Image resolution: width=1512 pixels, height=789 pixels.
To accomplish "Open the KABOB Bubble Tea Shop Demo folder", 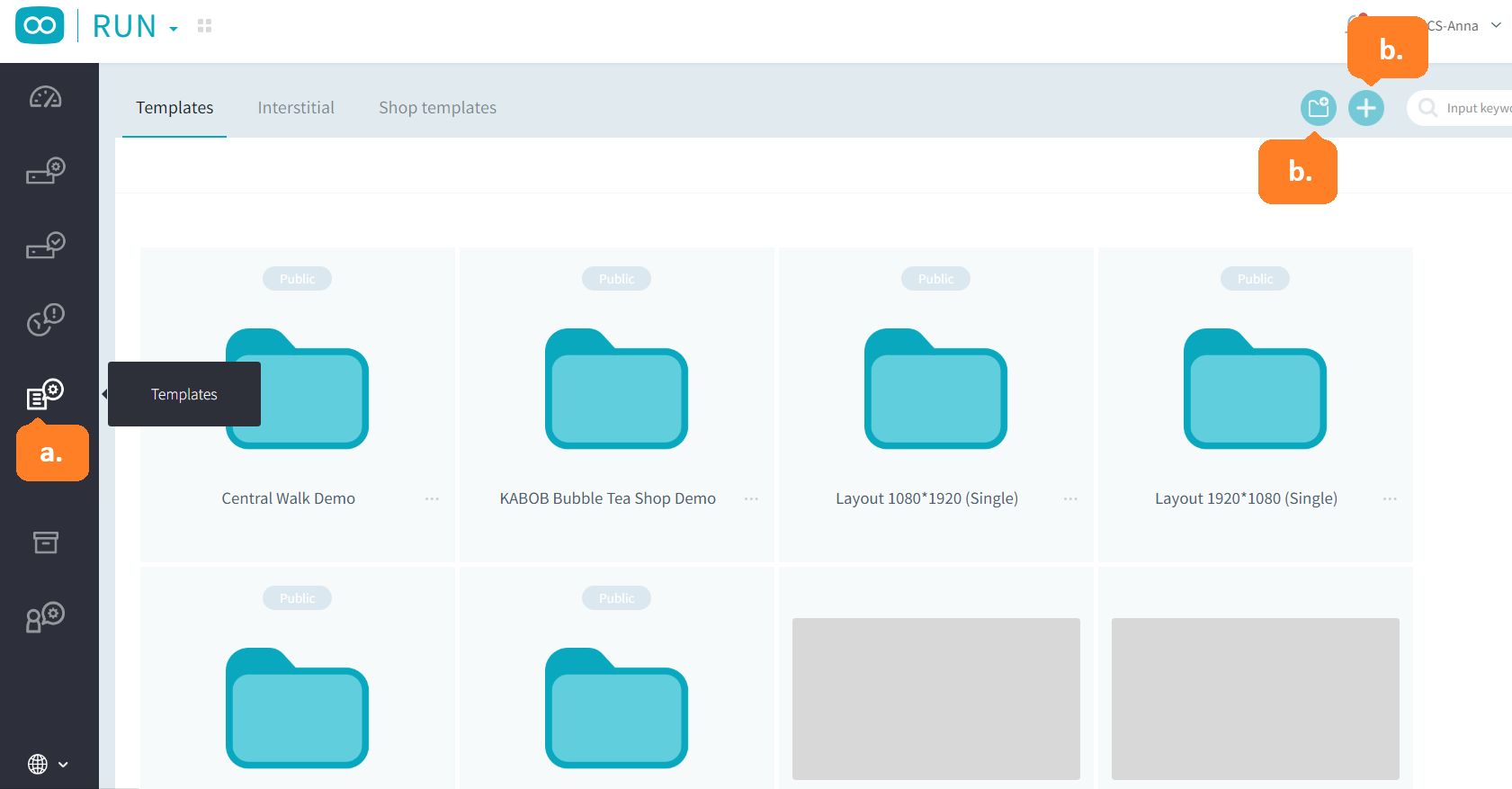I will point(616,389).
